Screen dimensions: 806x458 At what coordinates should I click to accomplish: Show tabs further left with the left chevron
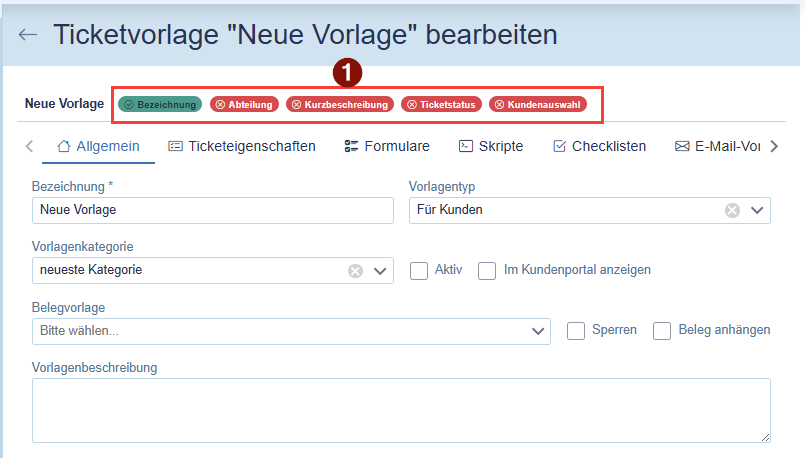coord(29,146)
